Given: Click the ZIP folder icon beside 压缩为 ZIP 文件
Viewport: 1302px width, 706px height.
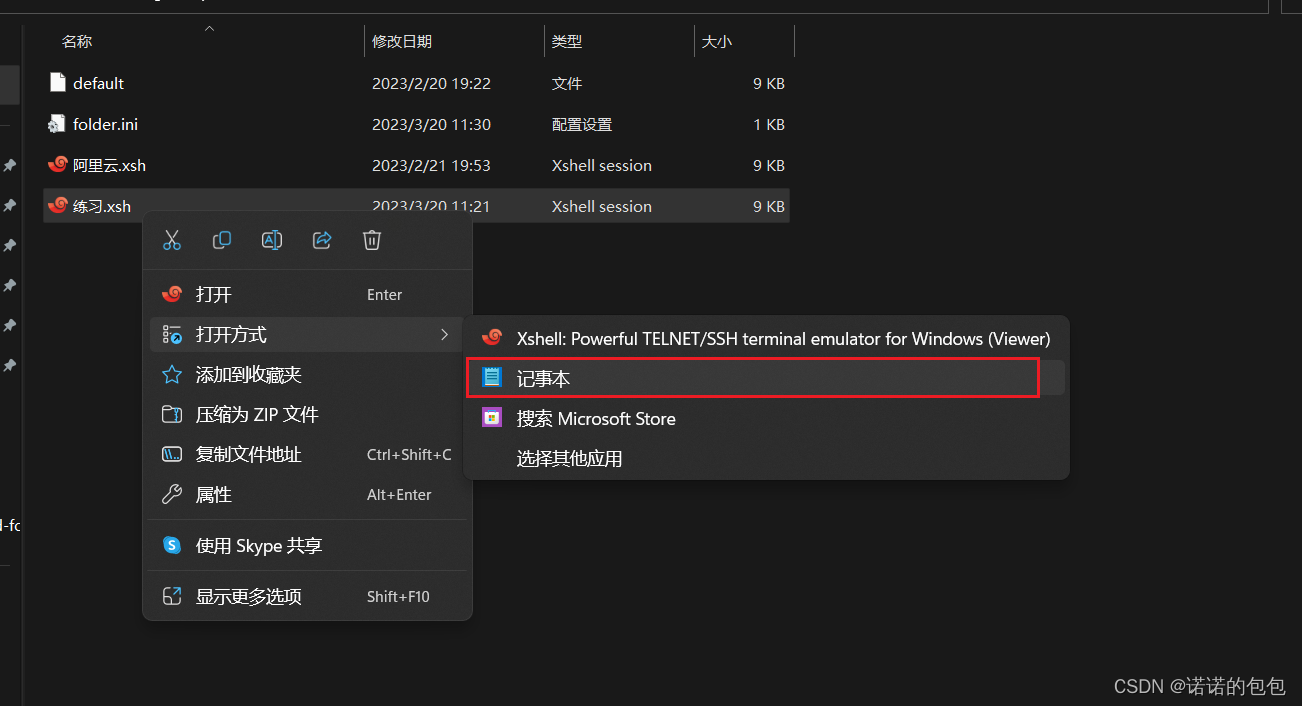Looking at the screenshot, I should pos(172,414).
